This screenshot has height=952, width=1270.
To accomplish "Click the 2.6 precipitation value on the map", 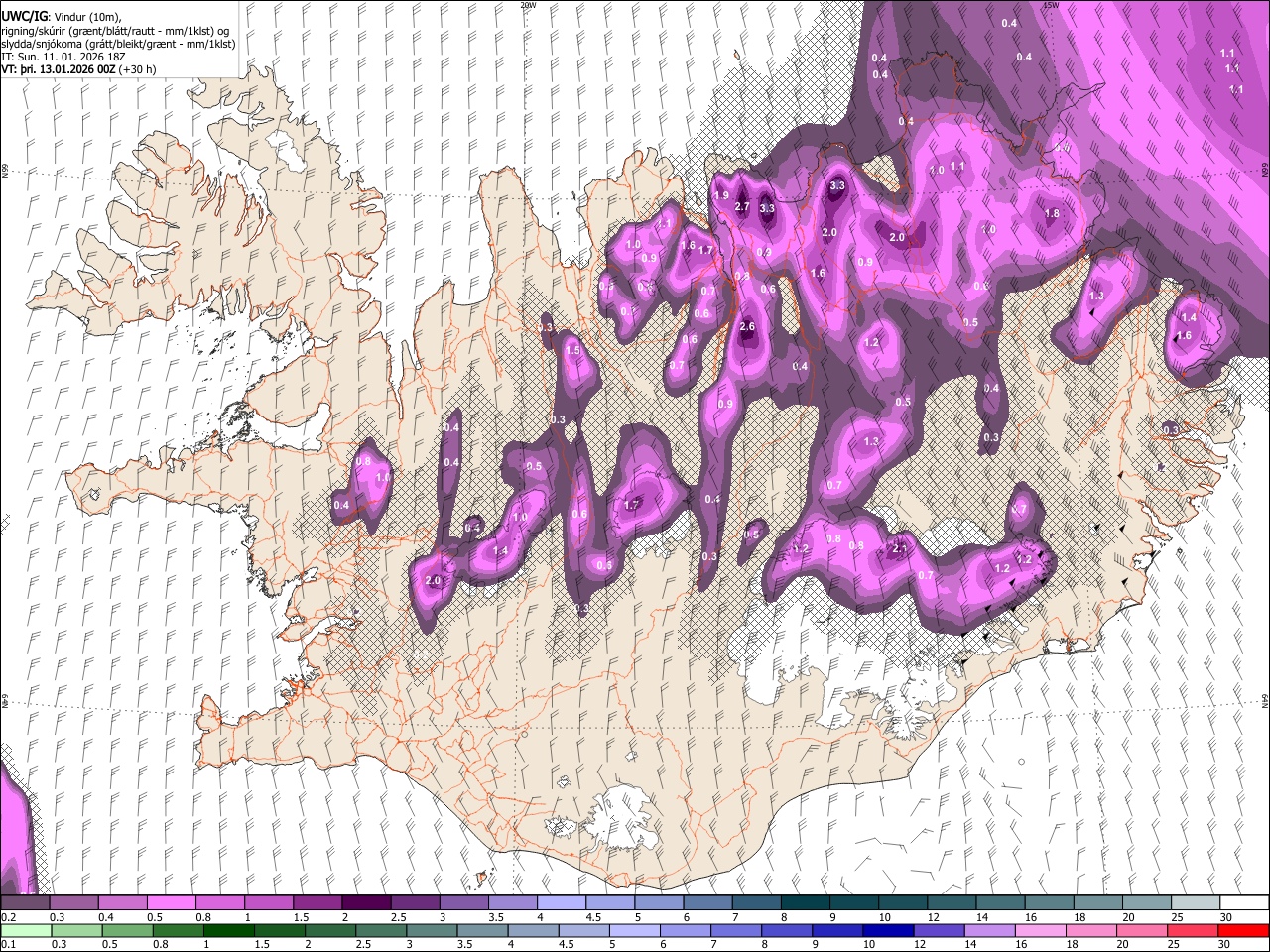I will [747, 326].
